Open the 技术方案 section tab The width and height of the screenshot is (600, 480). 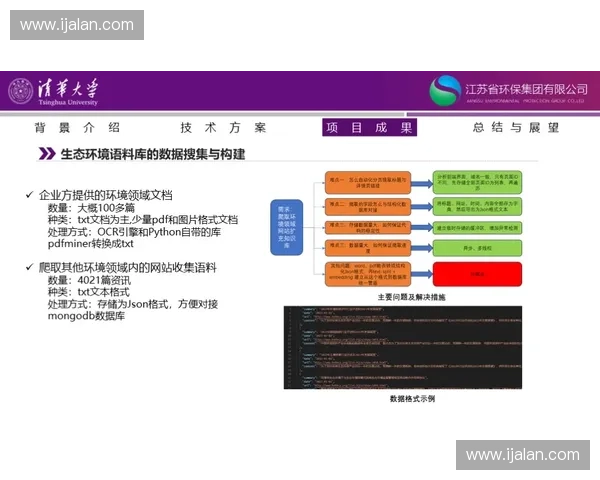pos(223,127)
